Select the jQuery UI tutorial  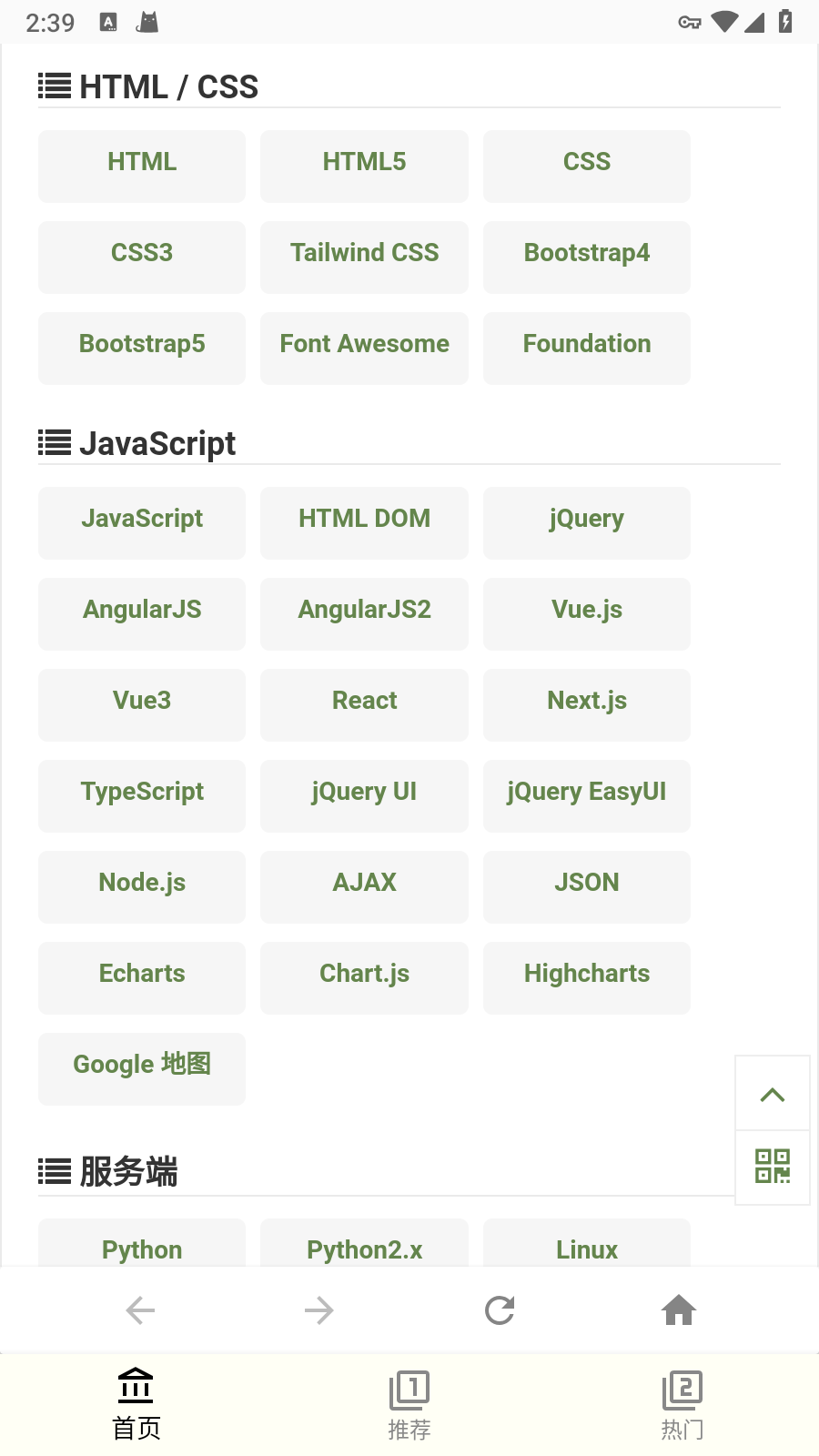click(x=364, y=795)
